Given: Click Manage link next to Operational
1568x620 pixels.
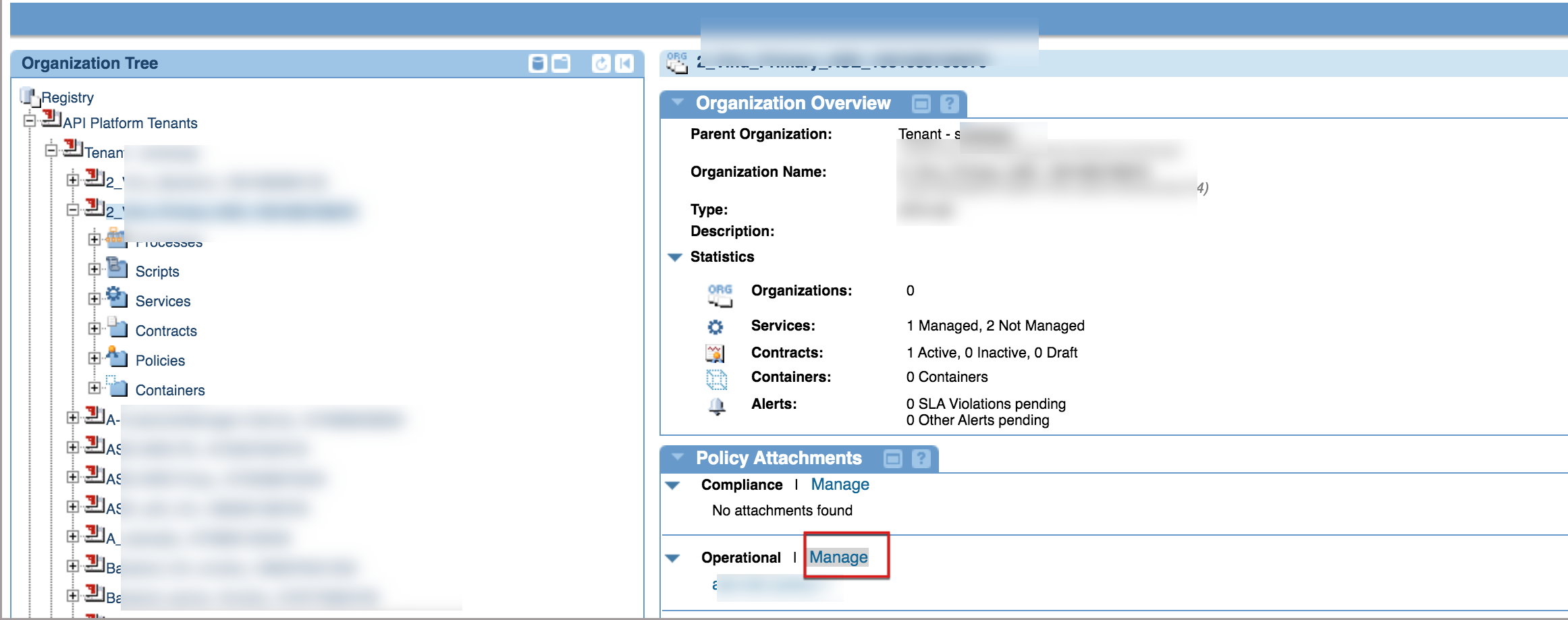Looking at the screenshot, I should [838, 557].
